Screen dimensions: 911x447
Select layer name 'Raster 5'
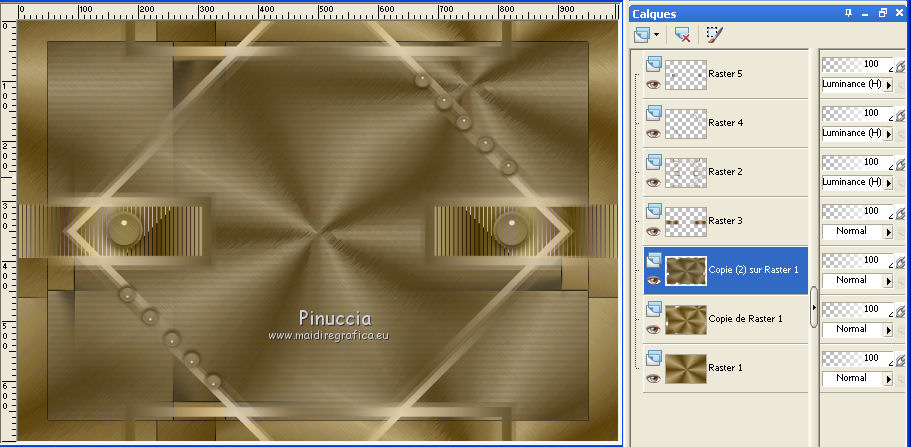[x=725, y=74]
